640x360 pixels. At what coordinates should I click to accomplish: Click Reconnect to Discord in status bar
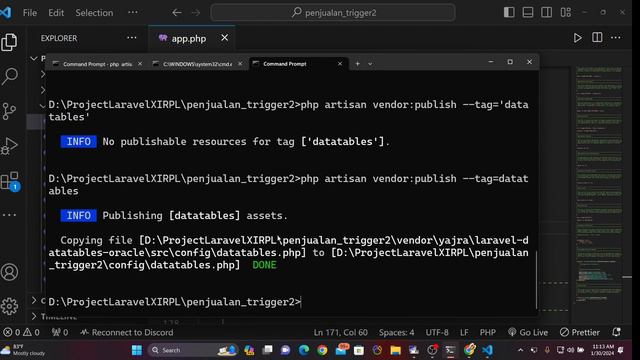pyautogui.click(x=127, y=332)
